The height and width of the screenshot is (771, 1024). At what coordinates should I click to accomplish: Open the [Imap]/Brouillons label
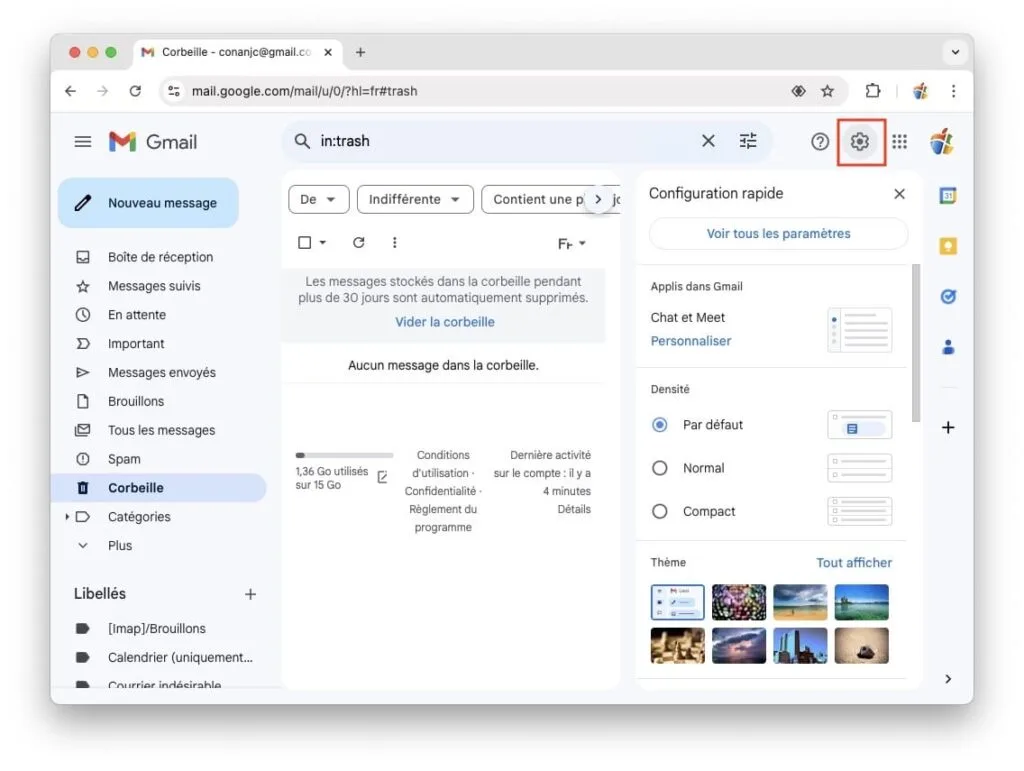[157, 629]
